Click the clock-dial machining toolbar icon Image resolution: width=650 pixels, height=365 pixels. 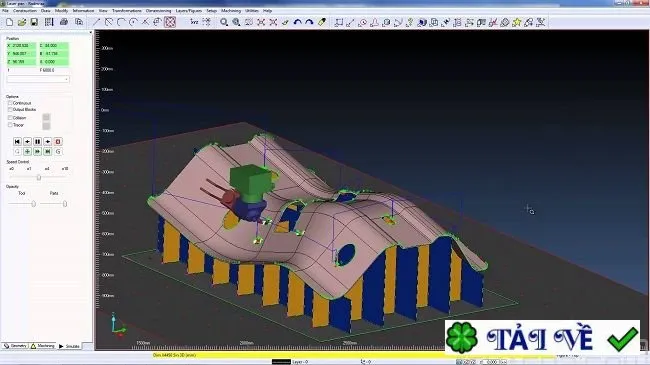363,22
